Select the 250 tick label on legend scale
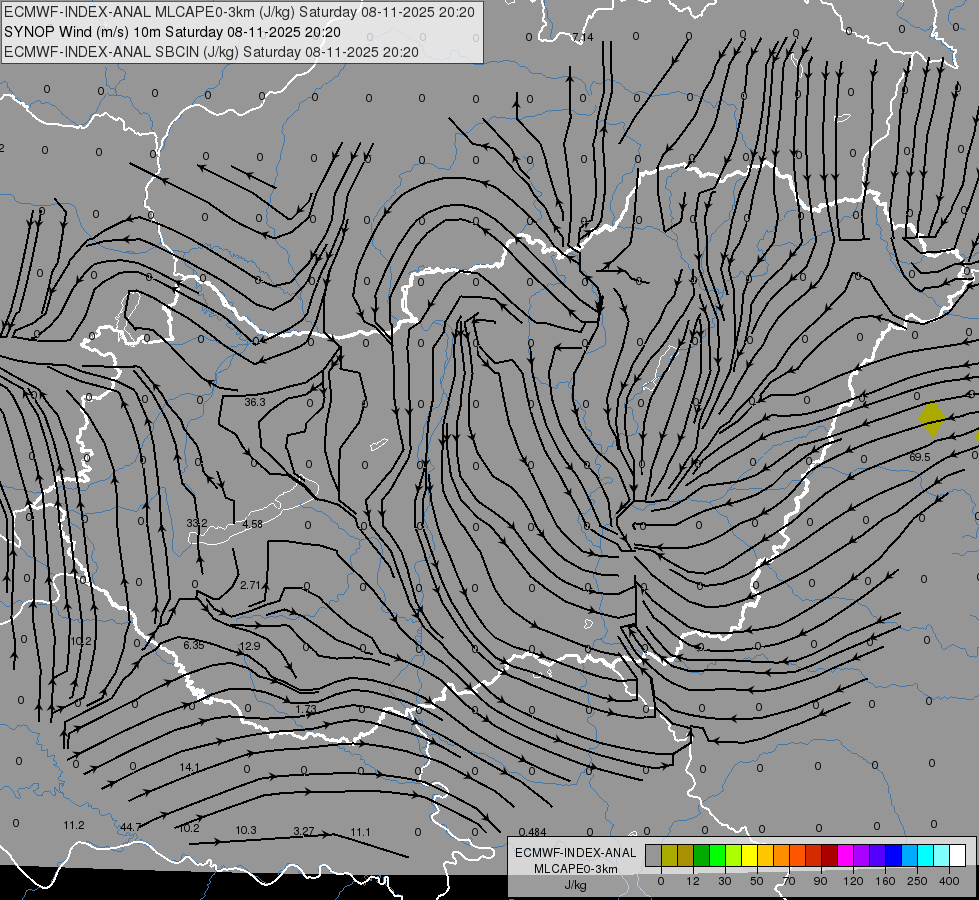Viewport: 979px width, 900px height. [x=917, y=881]
